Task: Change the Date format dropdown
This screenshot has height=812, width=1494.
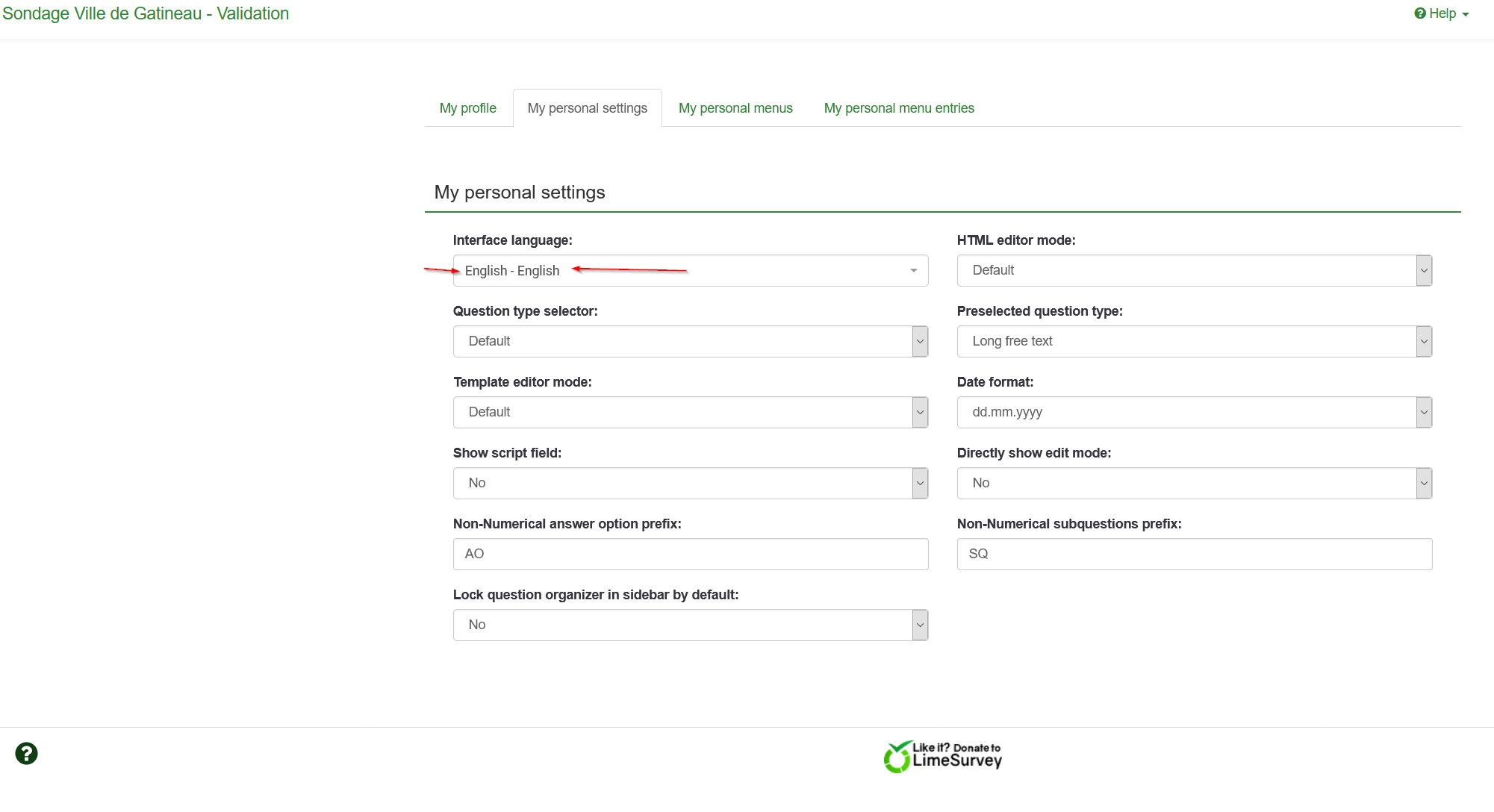Action: (x=1194, y=412)
